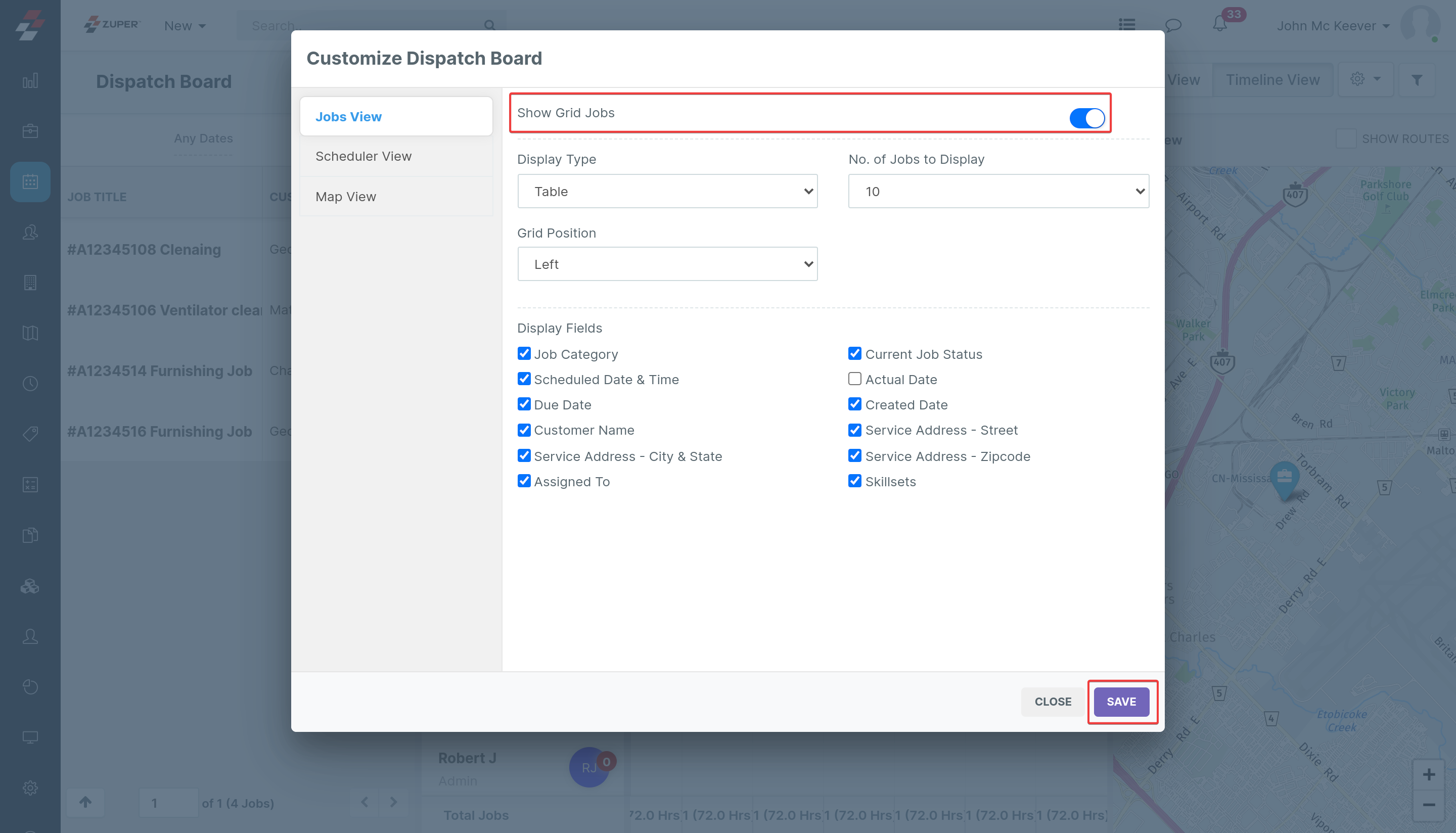Open the No. of Jobs to Display dropdown
This screenshot has width=1456, height=833.
tap(998, 191)
